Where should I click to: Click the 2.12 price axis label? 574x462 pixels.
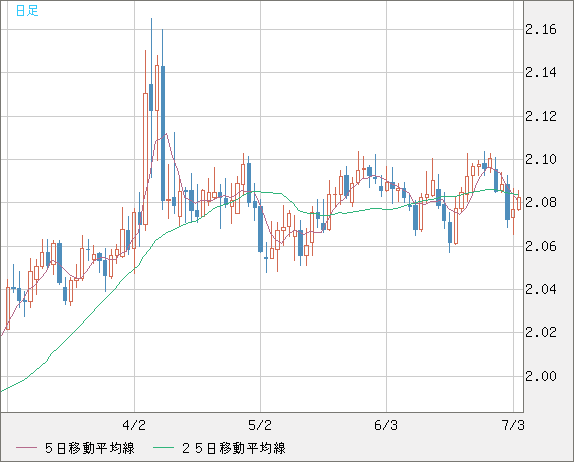click(541, 116)
